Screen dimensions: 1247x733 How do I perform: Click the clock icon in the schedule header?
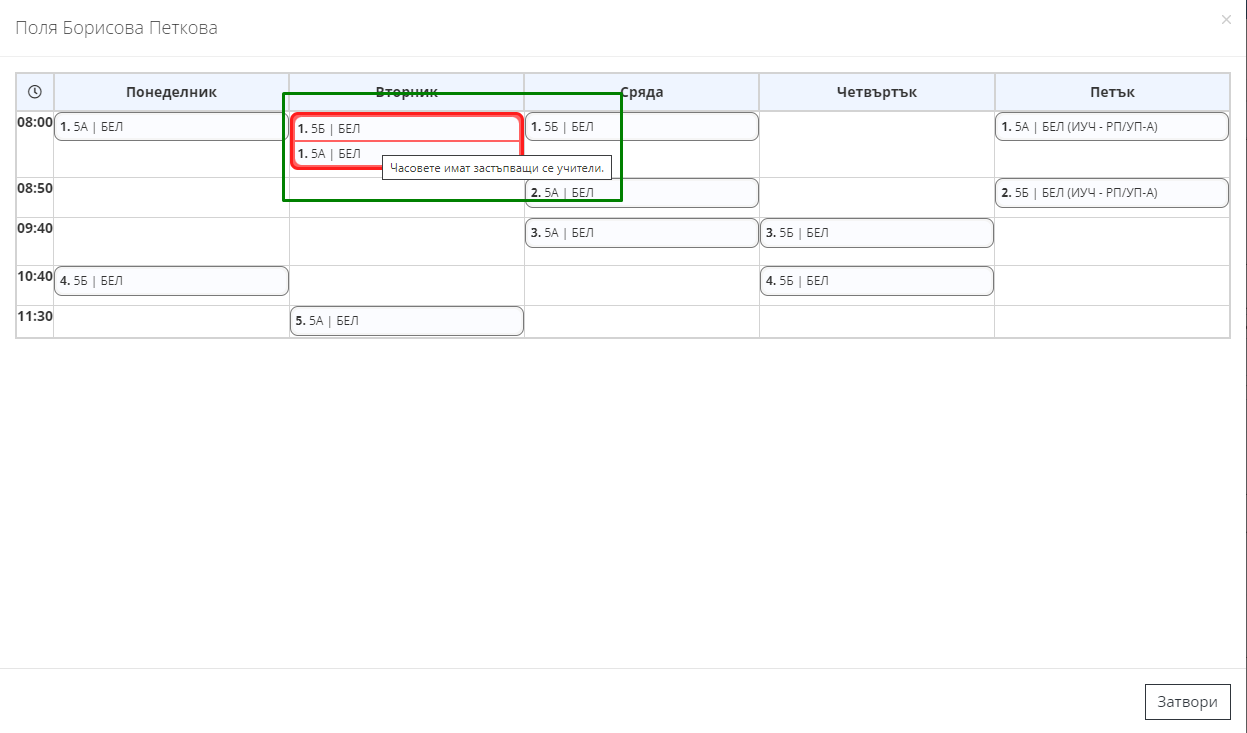(35, 92)
